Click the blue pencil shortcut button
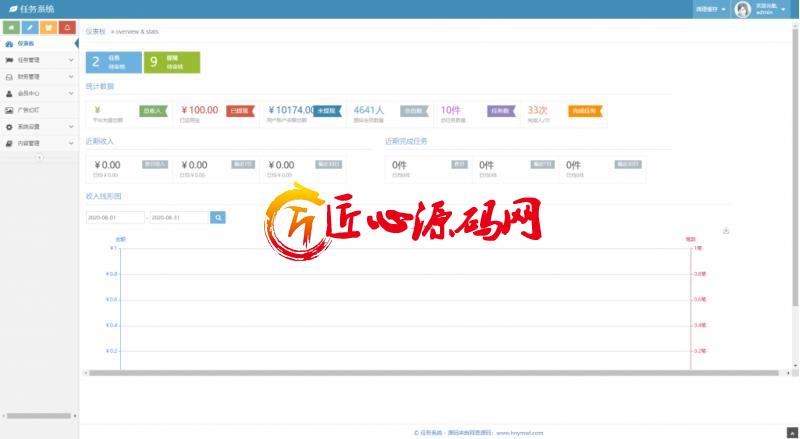800x439 pixels. 30,28
